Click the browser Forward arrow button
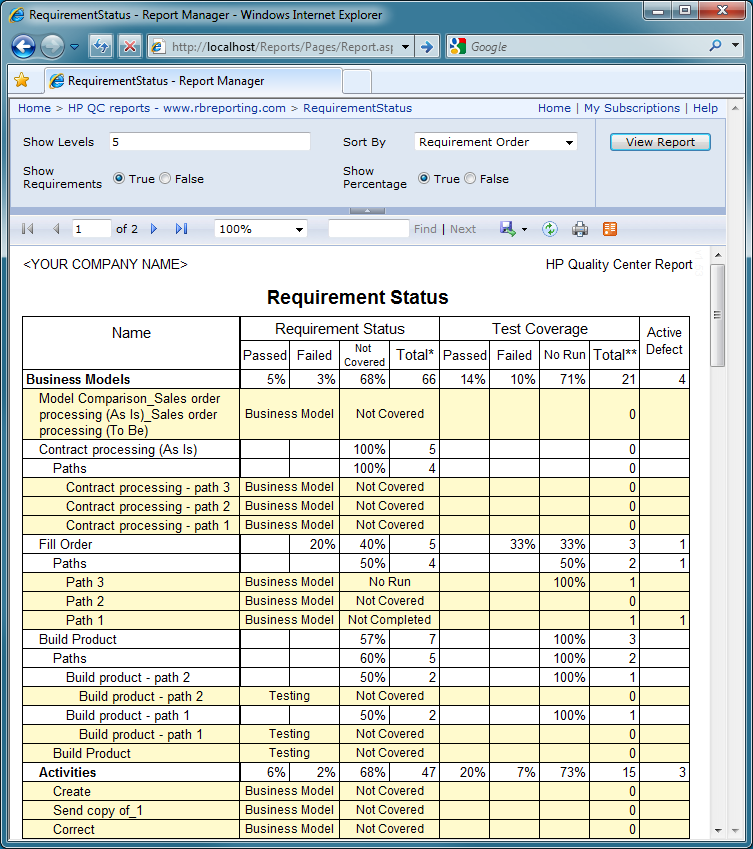The height and width of the screenshot is (849, 753). 53,47
